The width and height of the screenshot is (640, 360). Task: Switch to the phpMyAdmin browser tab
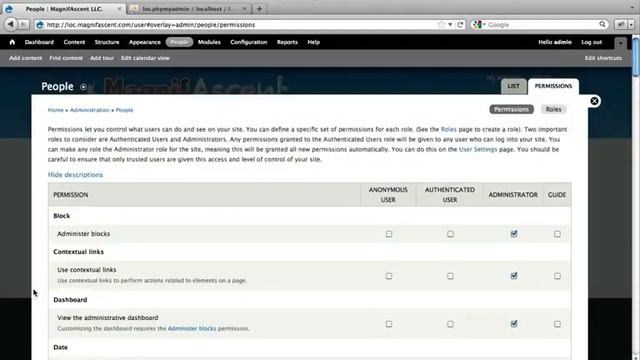tap(190, 9)
